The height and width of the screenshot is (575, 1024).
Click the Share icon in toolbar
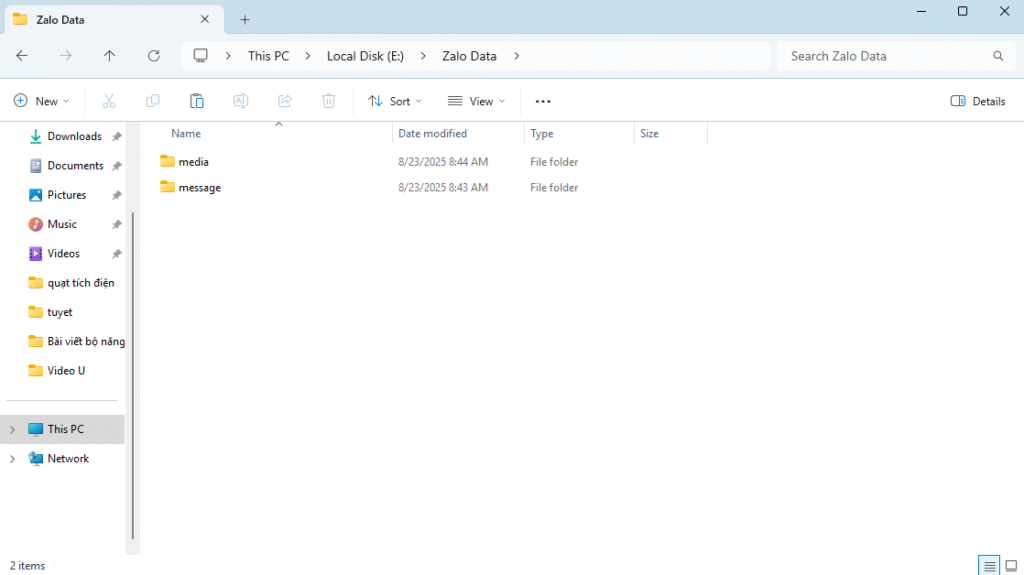click(285, 101)
